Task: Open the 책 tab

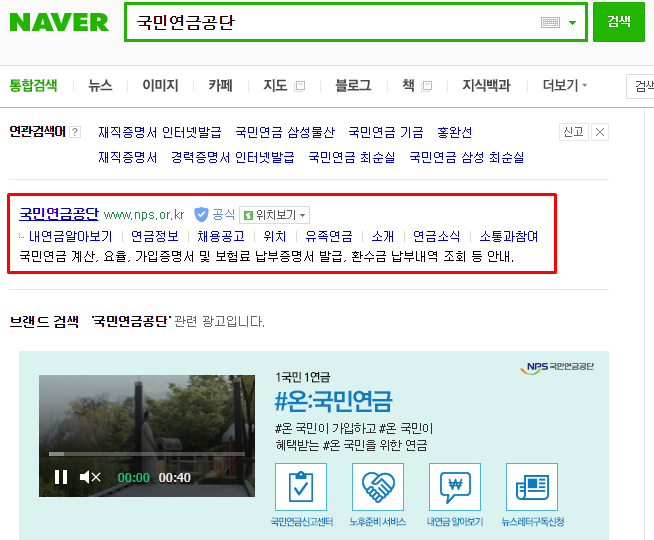Action: [x=408, y=85]
